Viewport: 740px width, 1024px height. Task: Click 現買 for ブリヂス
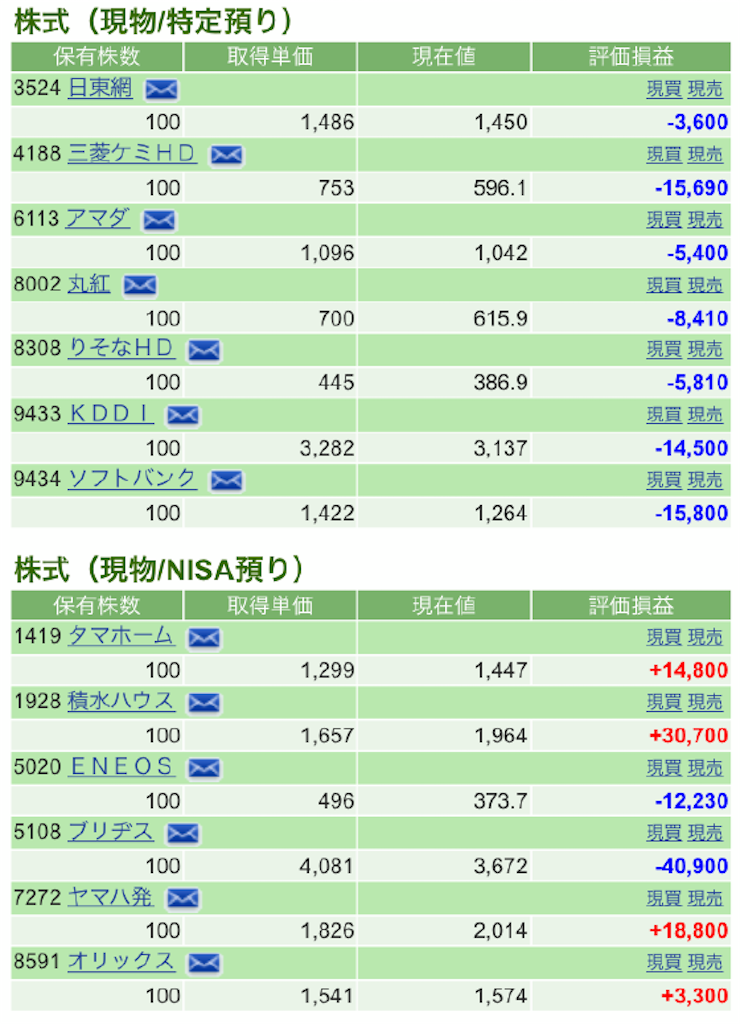pyautogui.click(x=664, y=833)
